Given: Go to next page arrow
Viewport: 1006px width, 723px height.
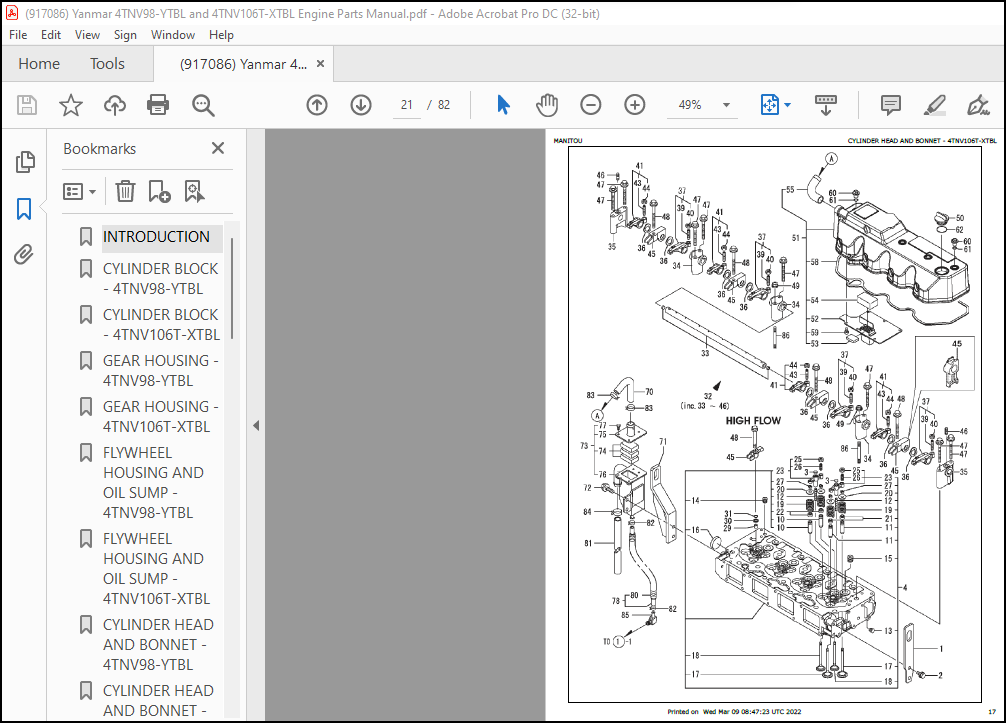Looking at the screenshot, I should pyautogui.click(x=361, y=105).
